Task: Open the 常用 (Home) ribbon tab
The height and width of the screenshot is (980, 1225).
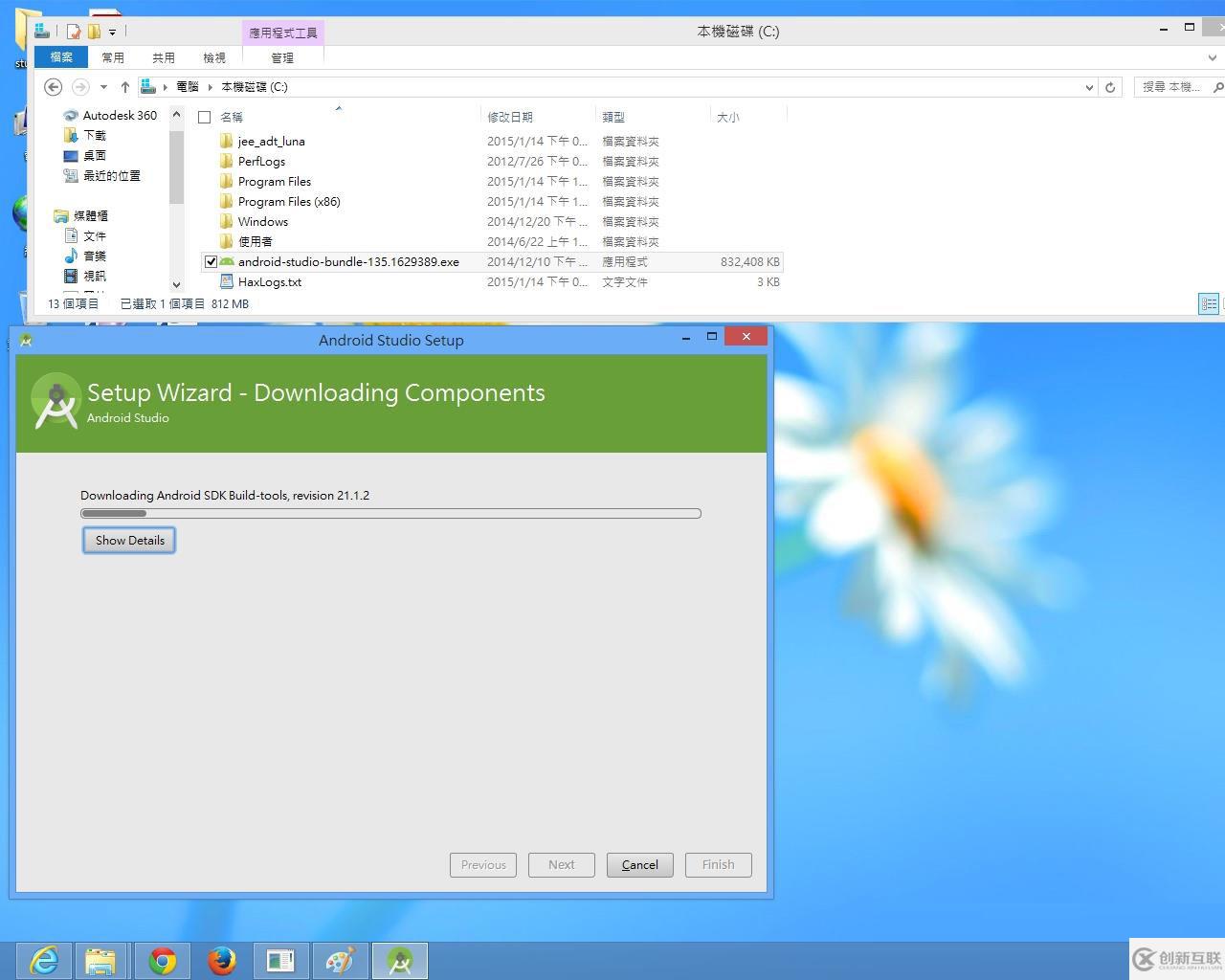Action: tap(113, 57)
